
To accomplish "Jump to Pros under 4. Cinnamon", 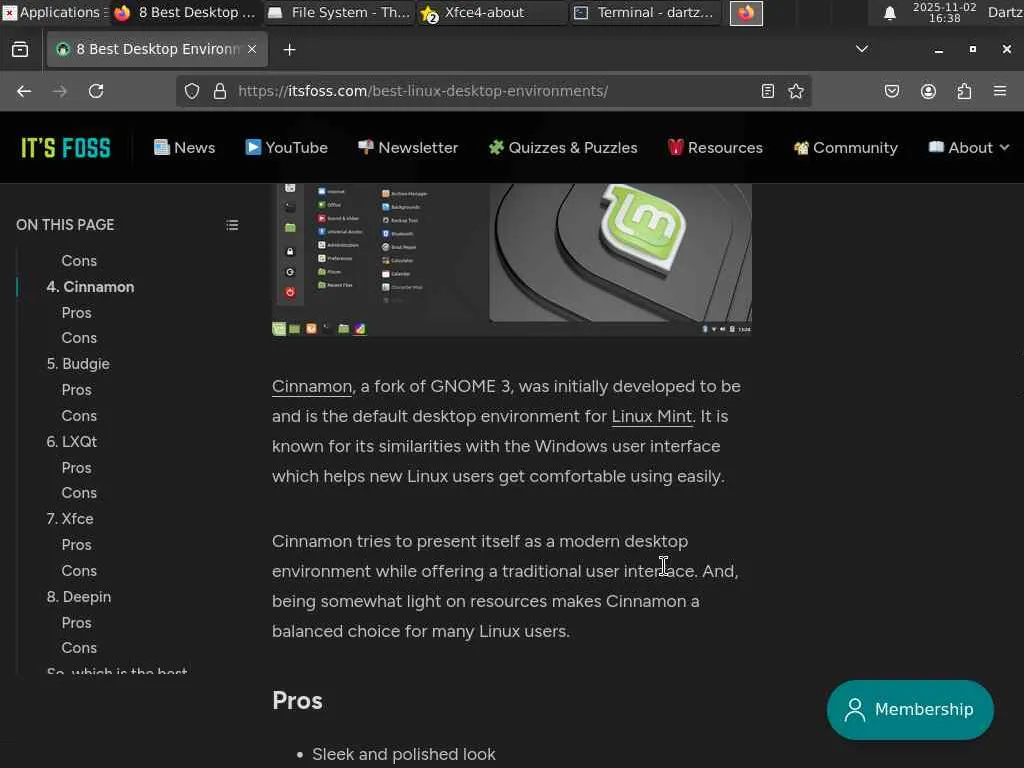I will pos(76,313).
